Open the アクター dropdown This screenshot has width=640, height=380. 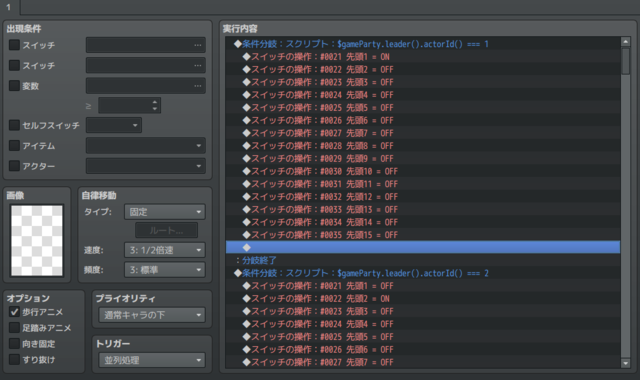tap(145, 166)
